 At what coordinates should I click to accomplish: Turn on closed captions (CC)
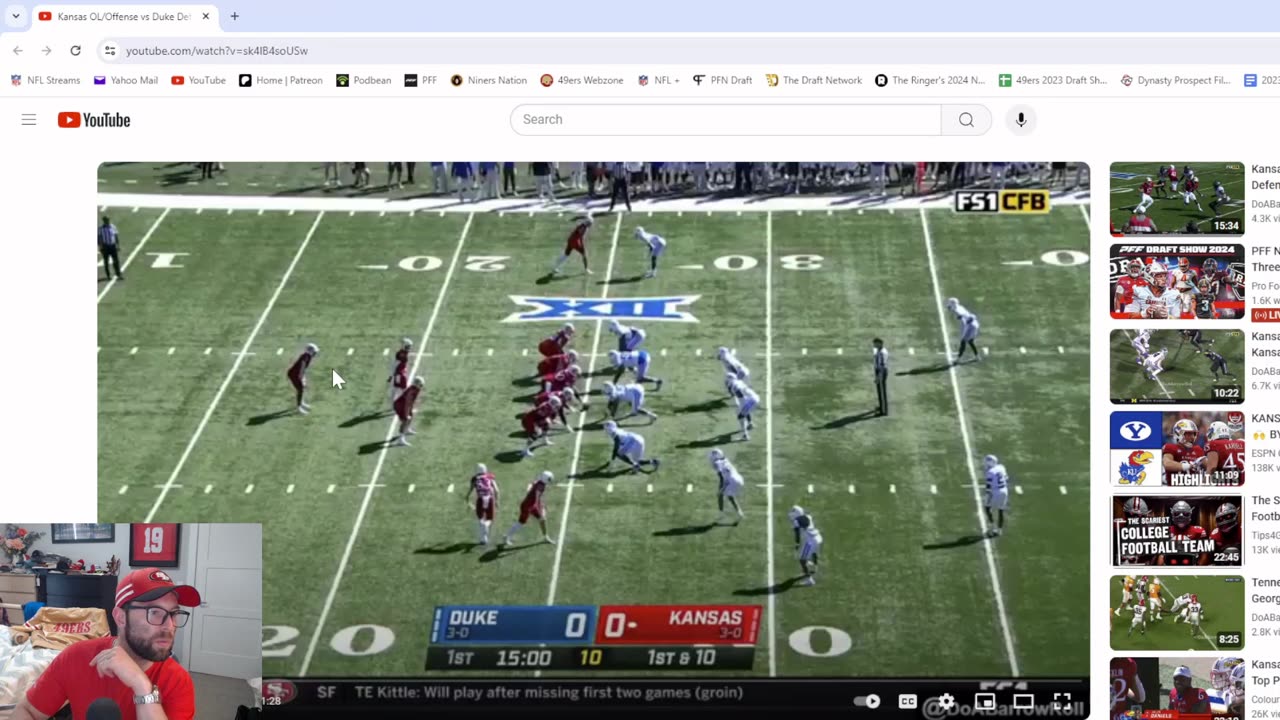point(907,701)
